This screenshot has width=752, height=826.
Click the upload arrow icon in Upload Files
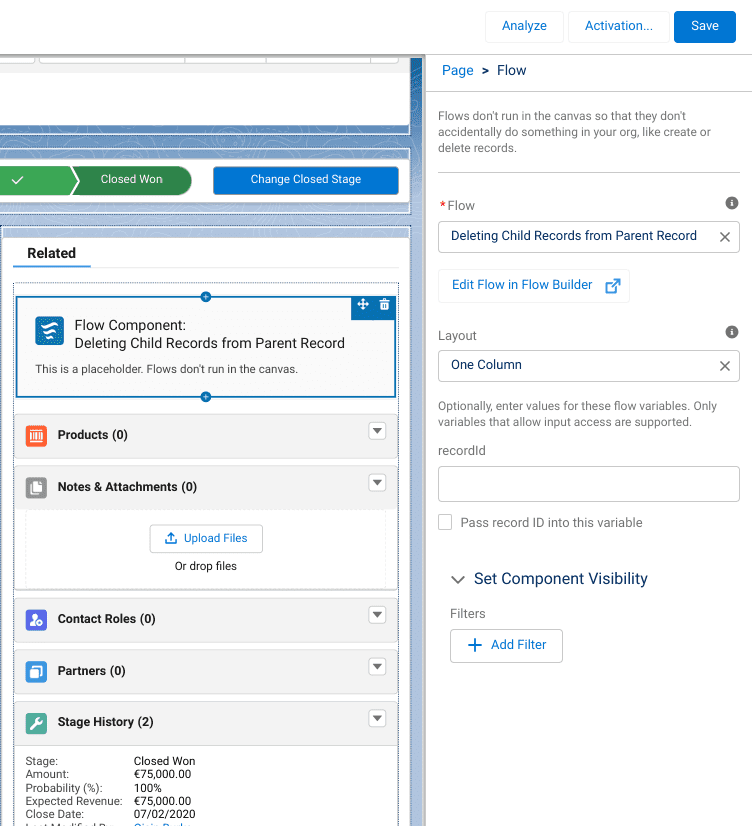171,538
